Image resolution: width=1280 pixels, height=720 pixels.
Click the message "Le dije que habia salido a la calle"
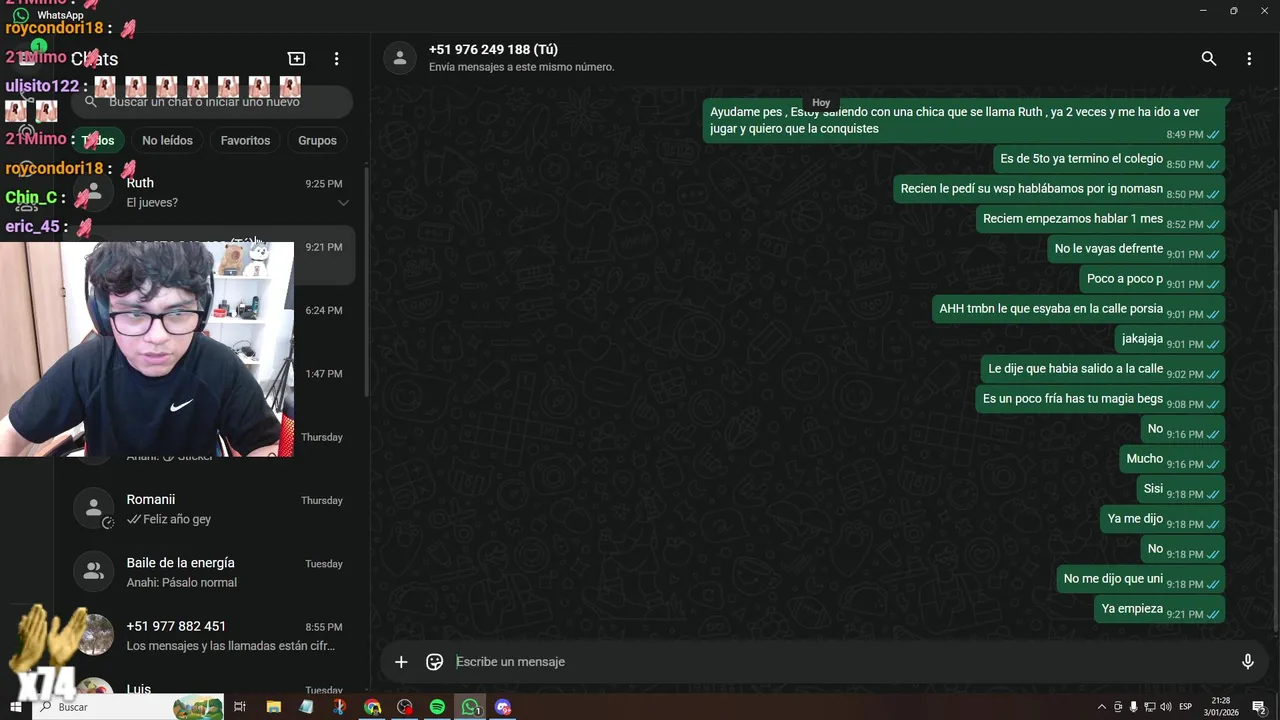point(1103,369)
